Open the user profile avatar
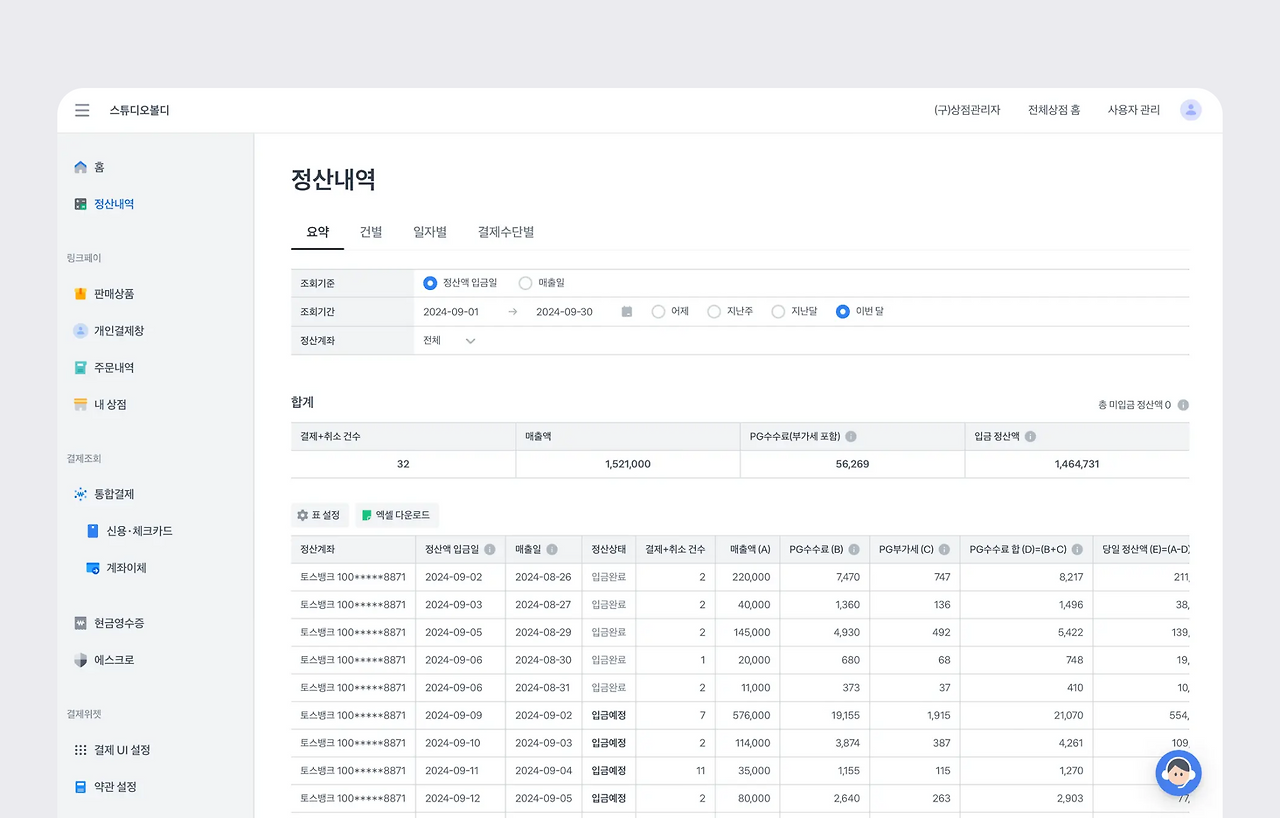Viewport: 1280px width, 818px height. point(1190,110)
